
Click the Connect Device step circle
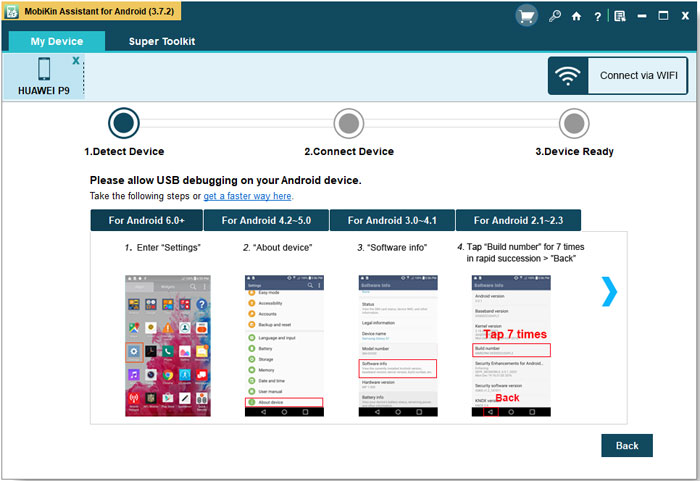pyautogui.click(x=349, y=123)
